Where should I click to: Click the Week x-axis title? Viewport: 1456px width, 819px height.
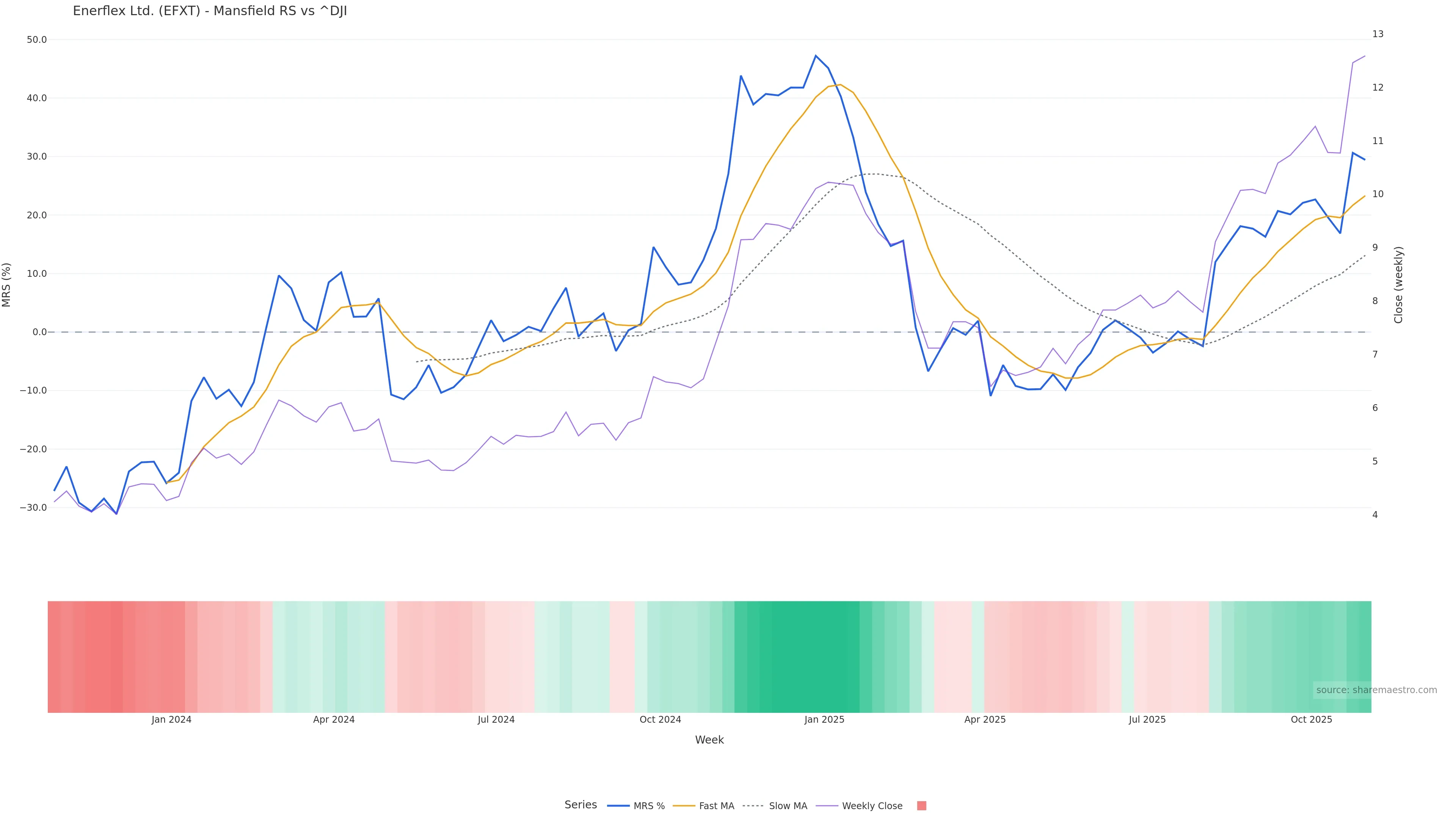pos(709,740)
